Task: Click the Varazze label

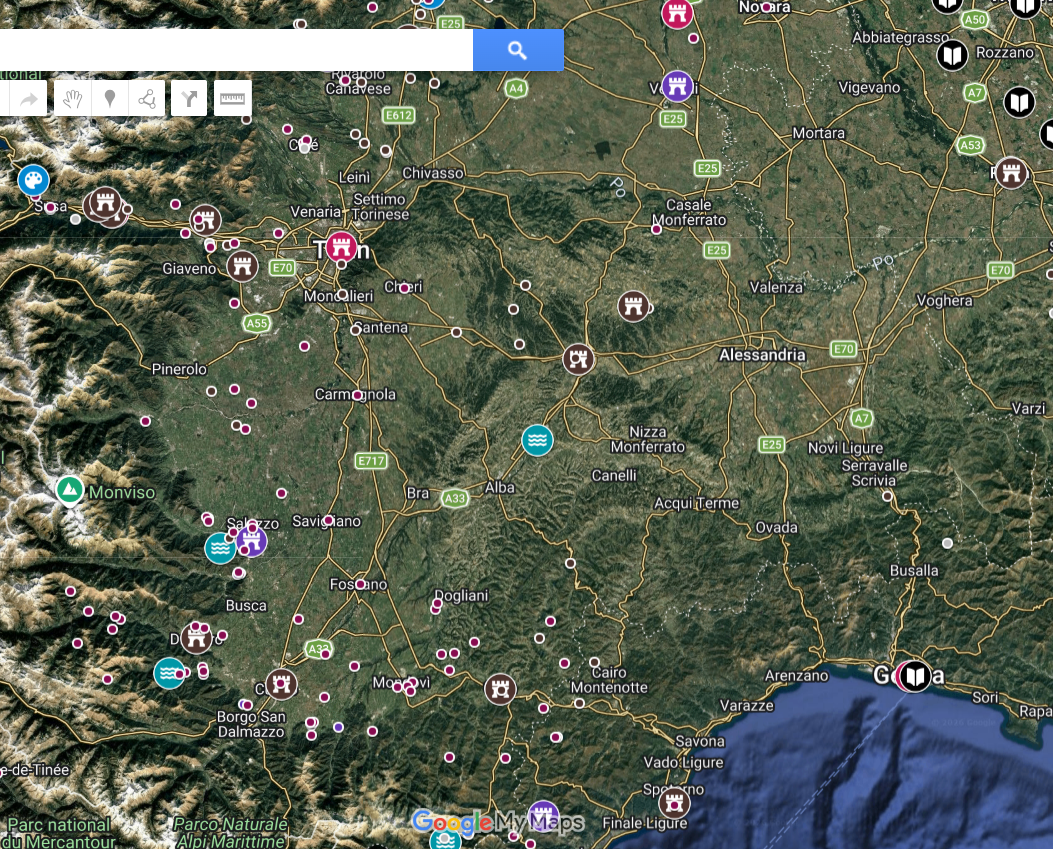Action: (747, 705)
